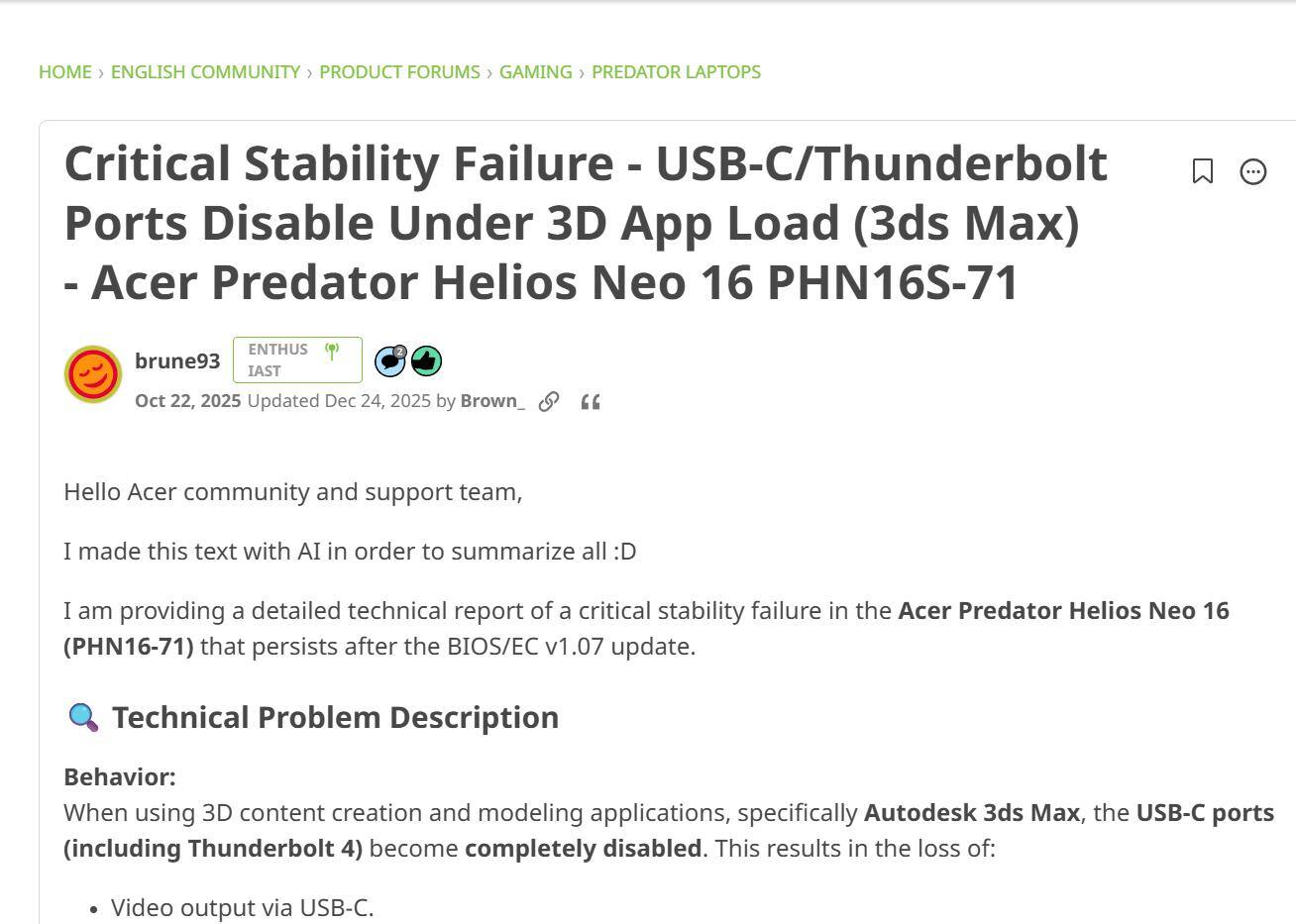
Task: Open PREDATOR LAPTOPS breadcrumb
Action: [x=676, y=72]
